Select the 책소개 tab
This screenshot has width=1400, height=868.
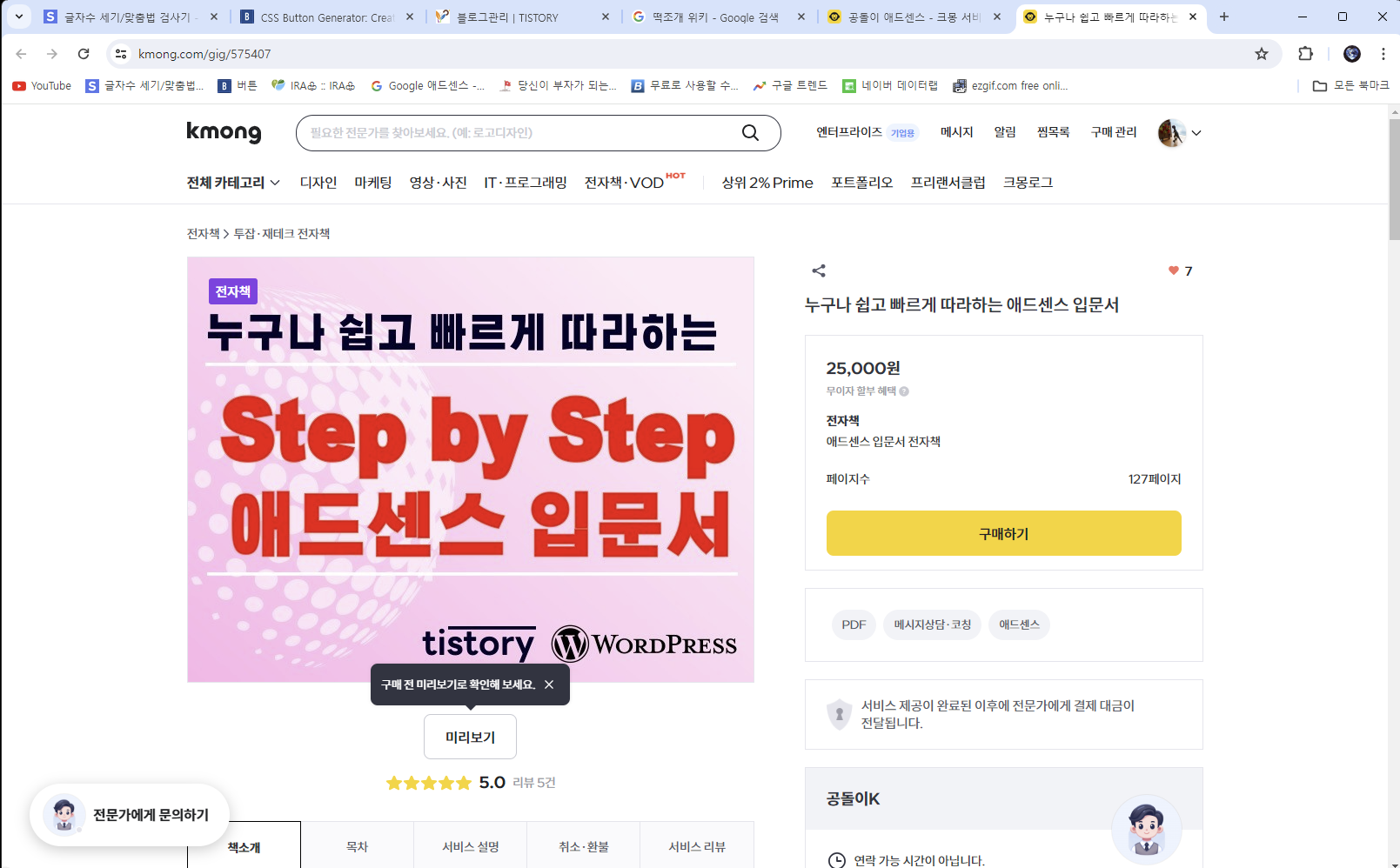click(x=244, y=845)
